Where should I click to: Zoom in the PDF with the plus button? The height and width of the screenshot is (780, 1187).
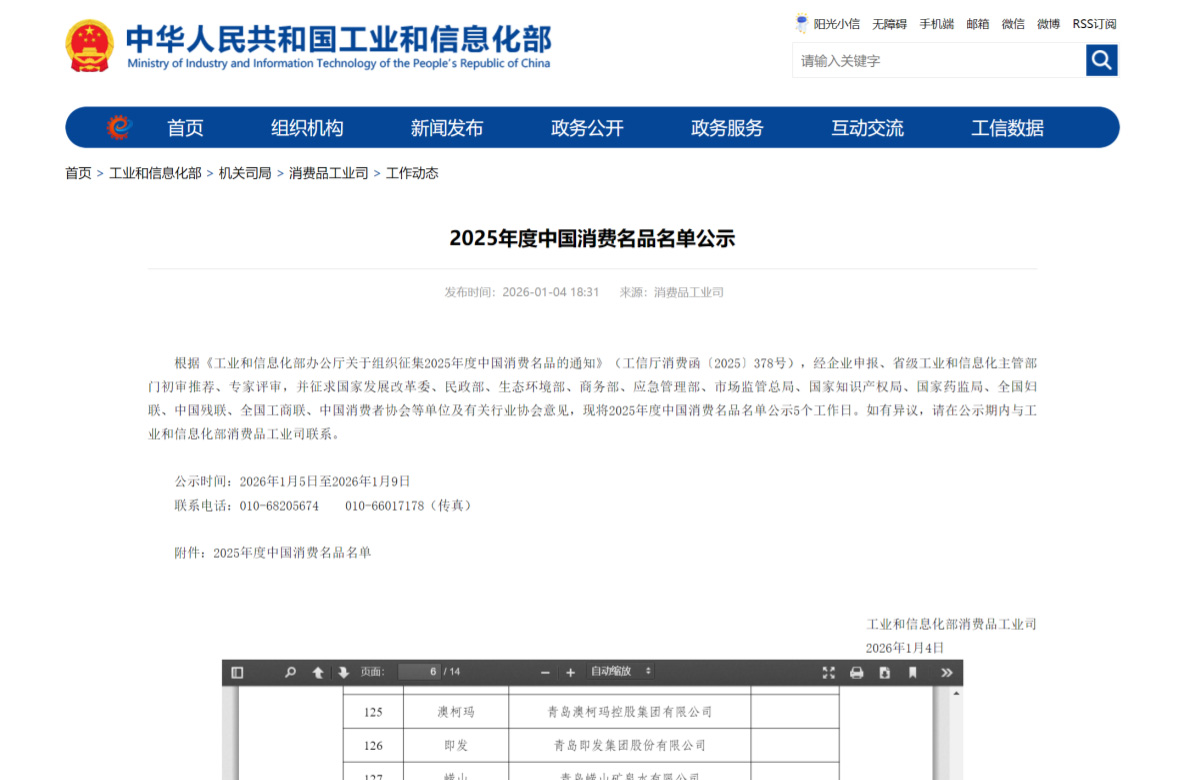pyautogui.click(x=570, y=673)
